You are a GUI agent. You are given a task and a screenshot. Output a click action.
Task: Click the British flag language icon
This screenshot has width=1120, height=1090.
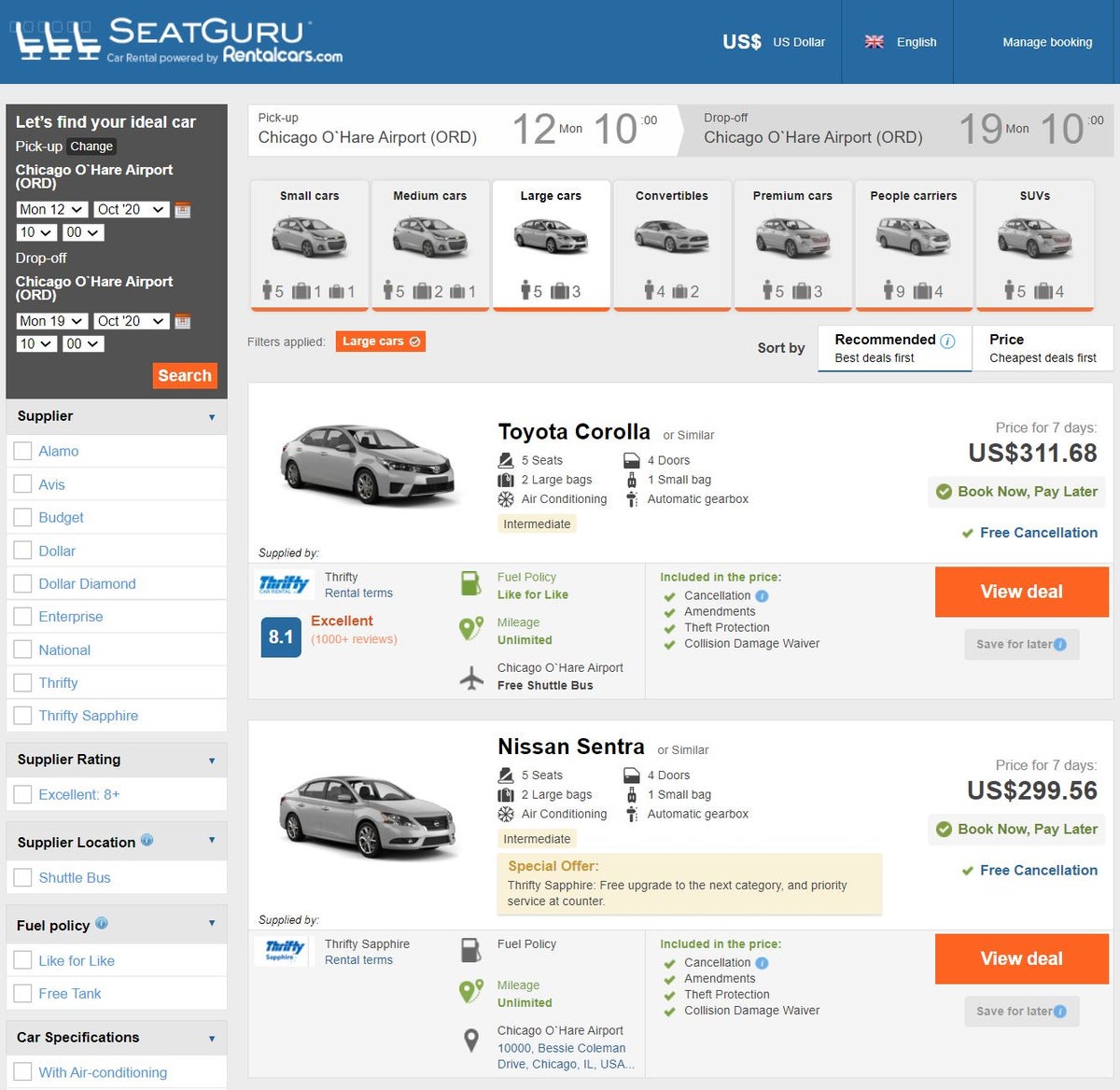pos(875,42)
